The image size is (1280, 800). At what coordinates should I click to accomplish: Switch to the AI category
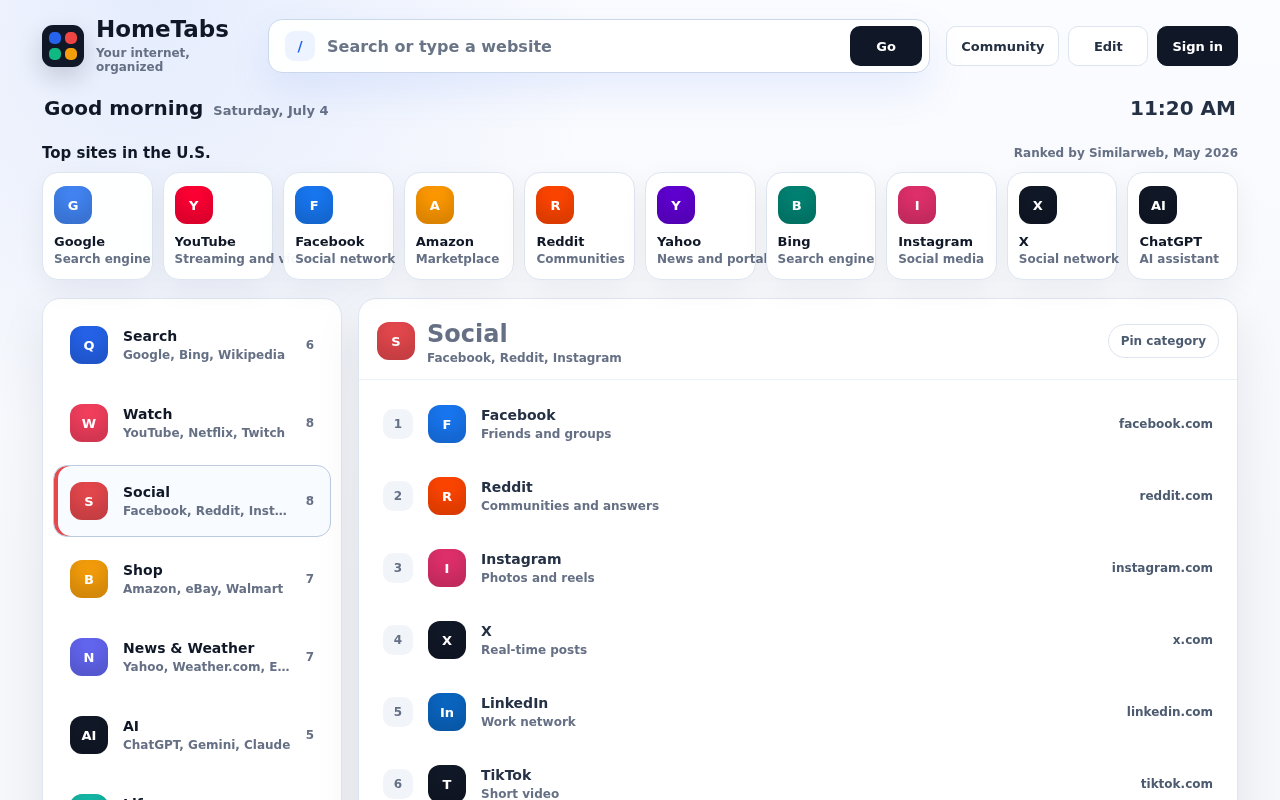[x=192, y=735]
